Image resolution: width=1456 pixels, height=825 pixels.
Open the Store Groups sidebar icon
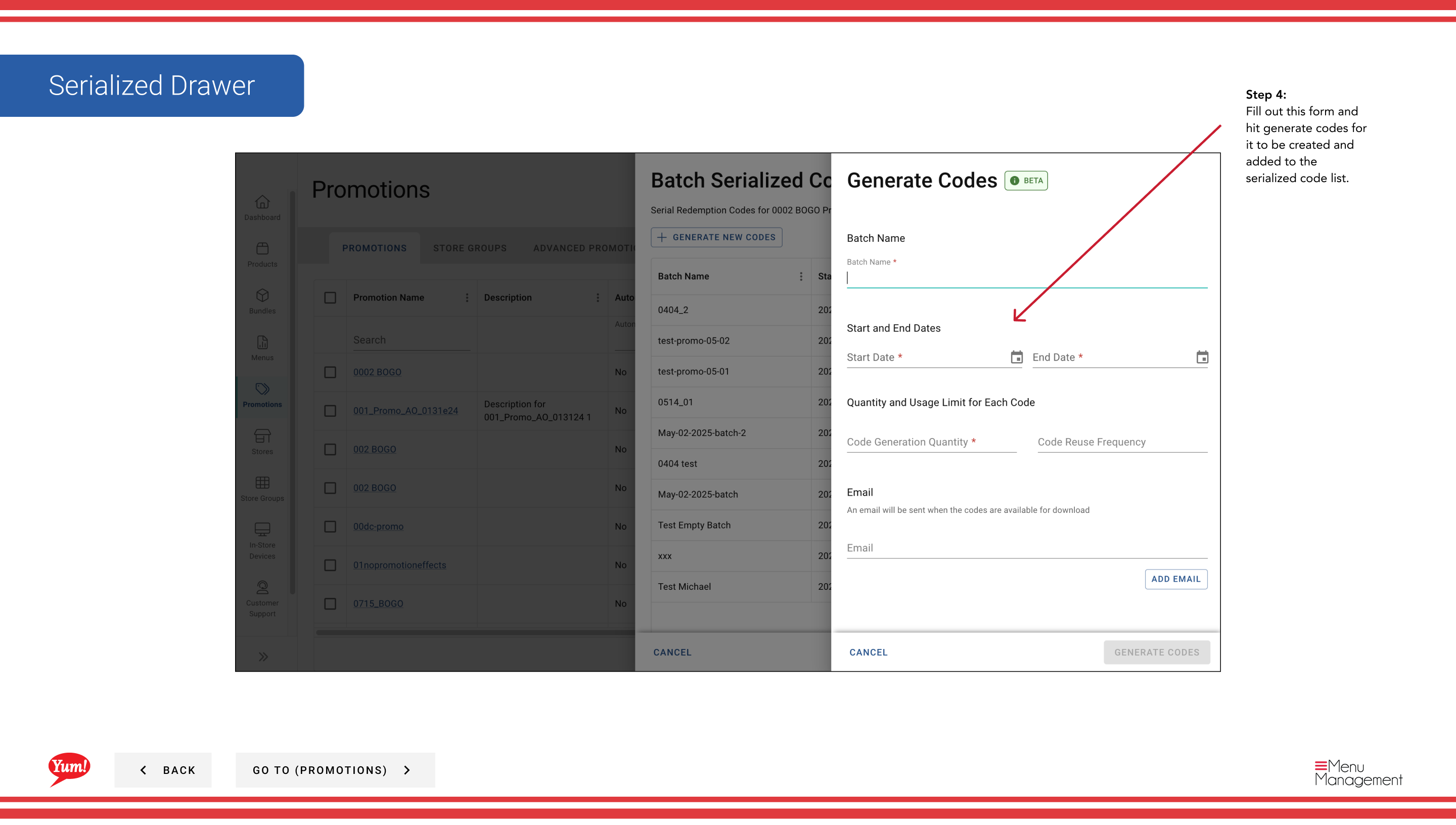[262, 489]
